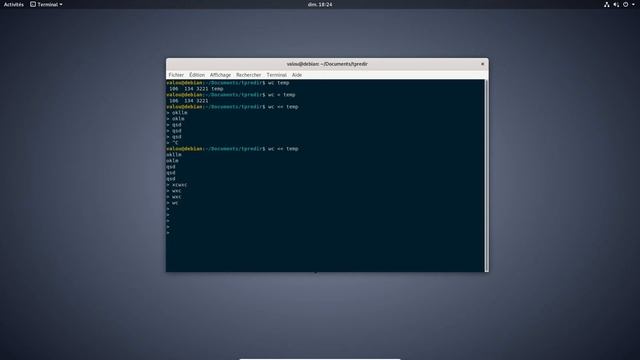This screenshot has height=360, width=640.
Task: Click the "> wc" heredoc line
Action: point(172,203)
